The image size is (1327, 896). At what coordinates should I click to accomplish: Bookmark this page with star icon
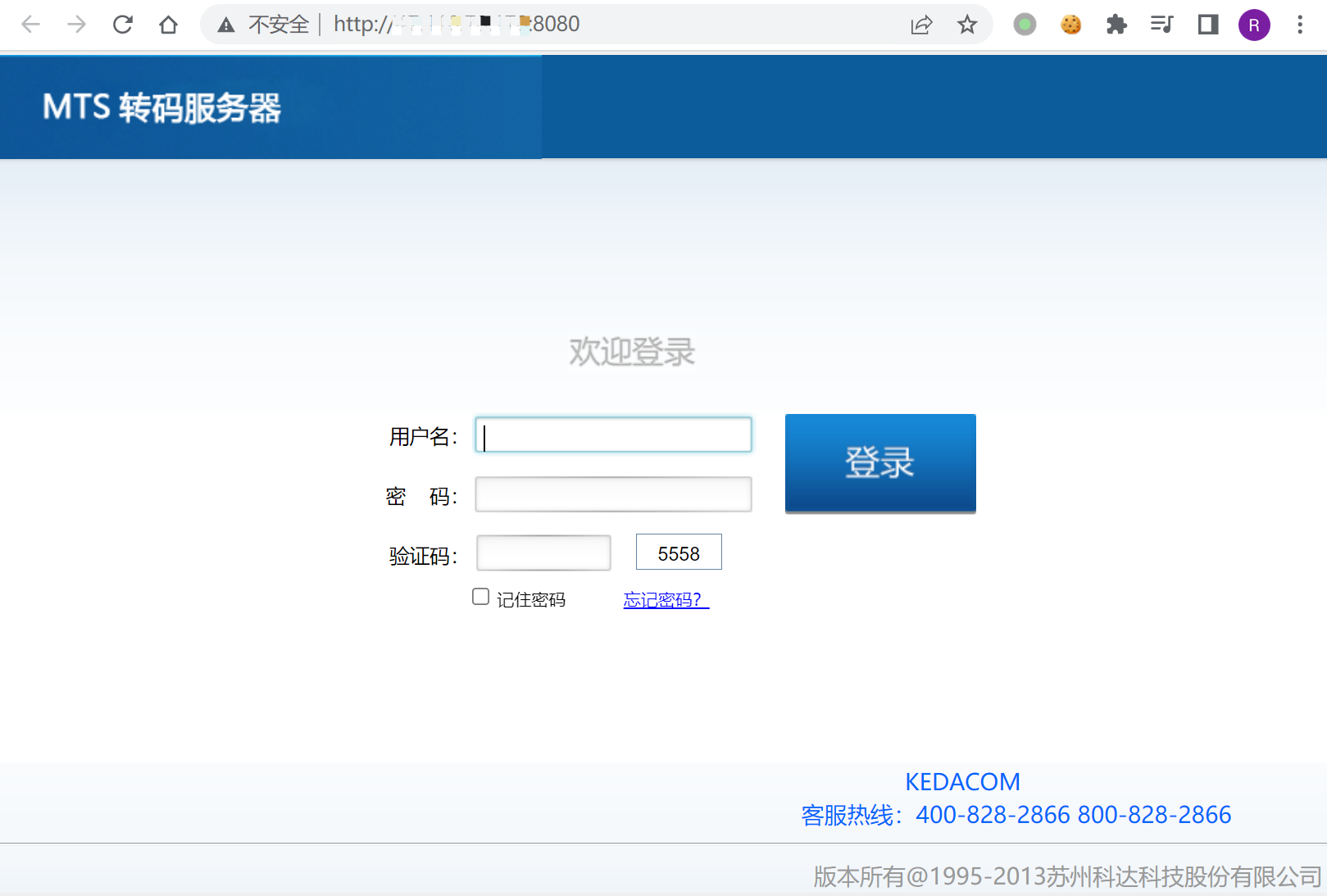967,25
